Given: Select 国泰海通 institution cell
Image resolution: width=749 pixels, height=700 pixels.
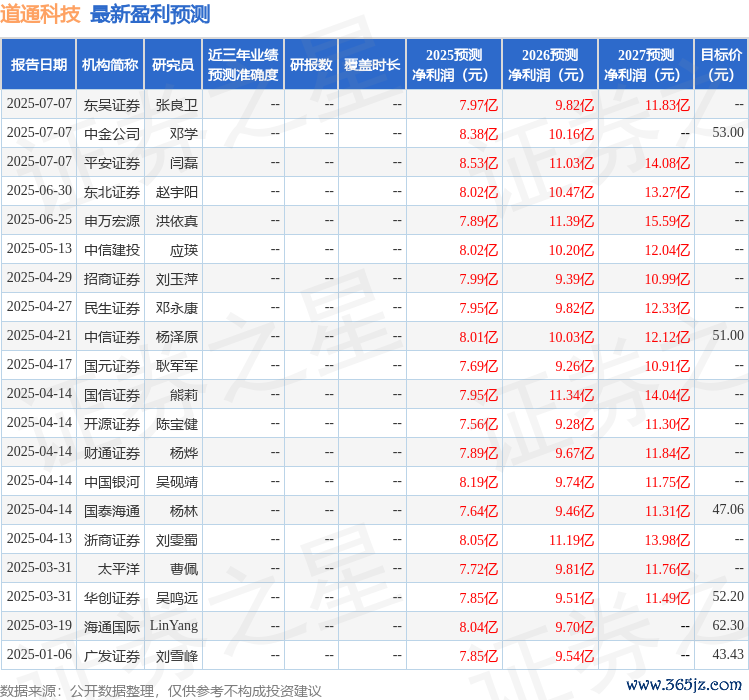Looking at the screenshot, I should click(112, 511).
